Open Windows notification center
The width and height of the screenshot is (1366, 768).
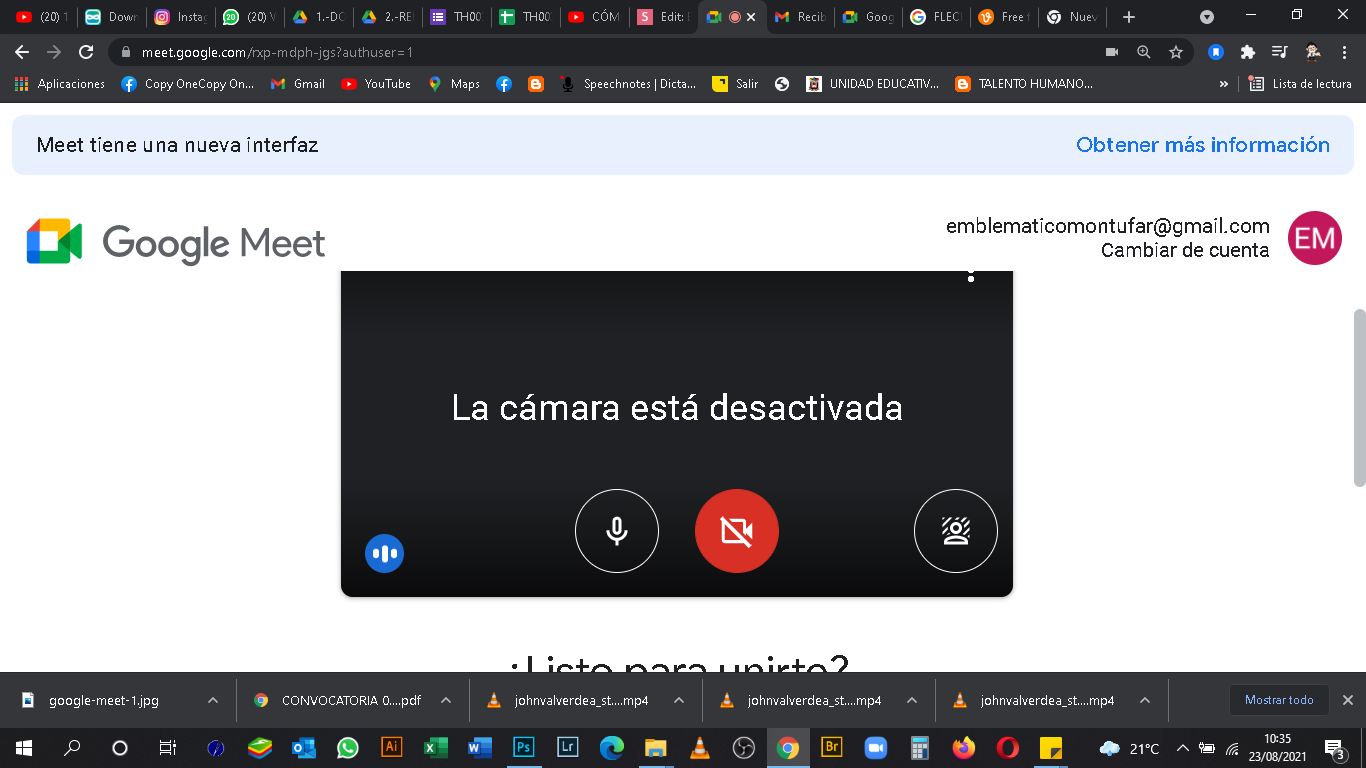pyautogui.click(x=1334, y=748)
